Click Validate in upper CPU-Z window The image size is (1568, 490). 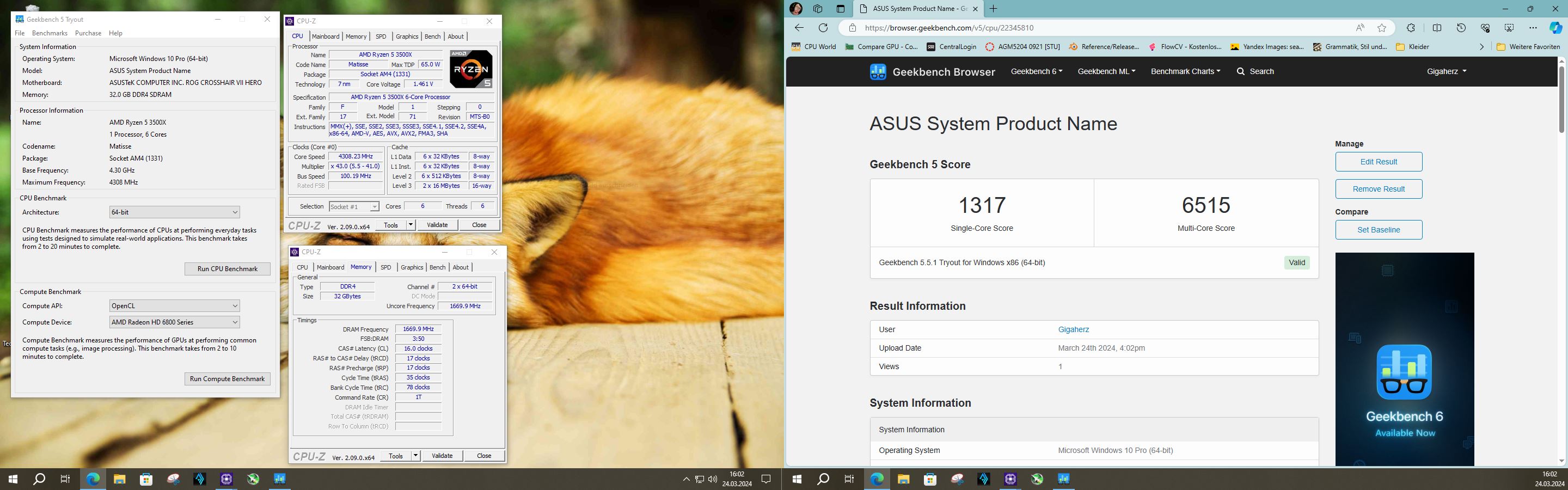pyautogui.click(x=437, y=225)
